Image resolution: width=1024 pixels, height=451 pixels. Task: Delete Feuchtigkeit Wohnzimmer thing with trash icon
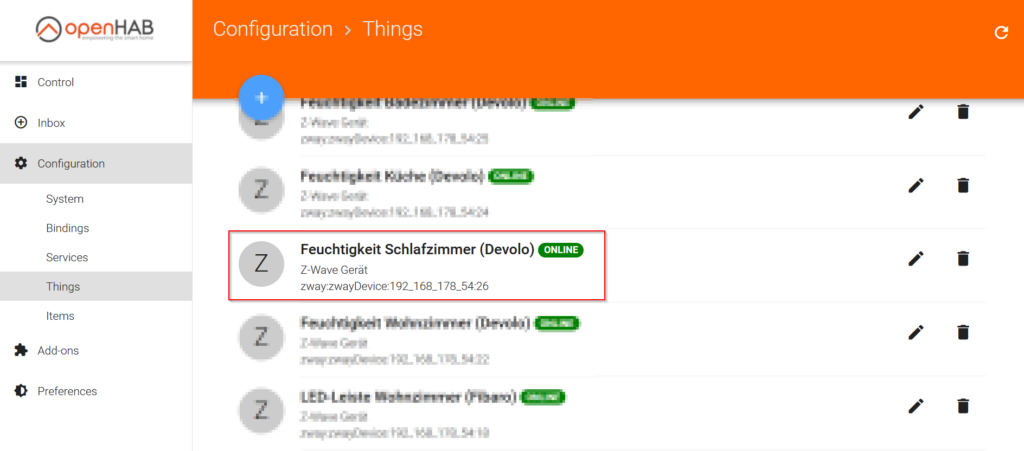963,332
